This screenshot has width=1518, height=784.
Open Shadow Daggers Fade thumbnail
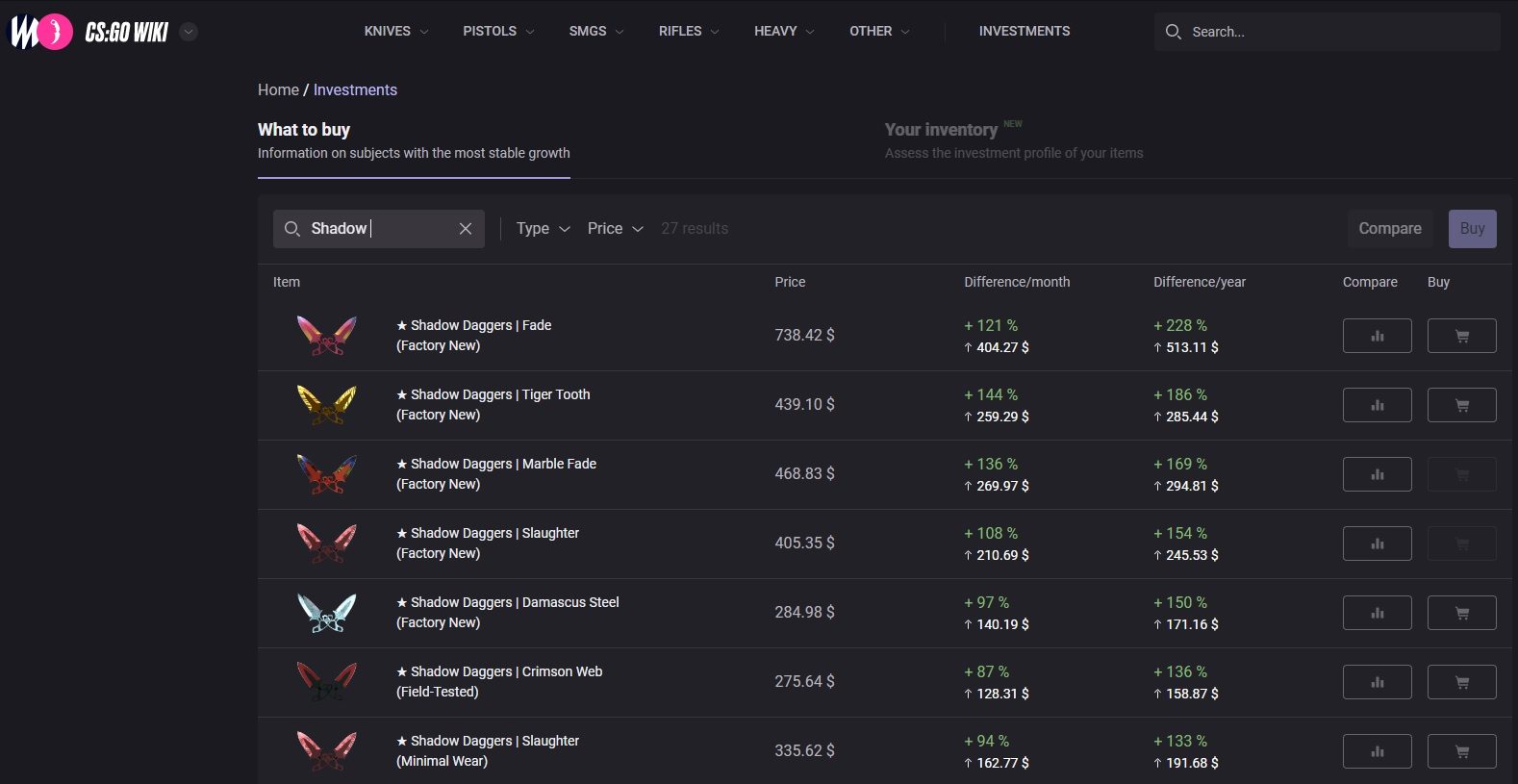[327, 336]
